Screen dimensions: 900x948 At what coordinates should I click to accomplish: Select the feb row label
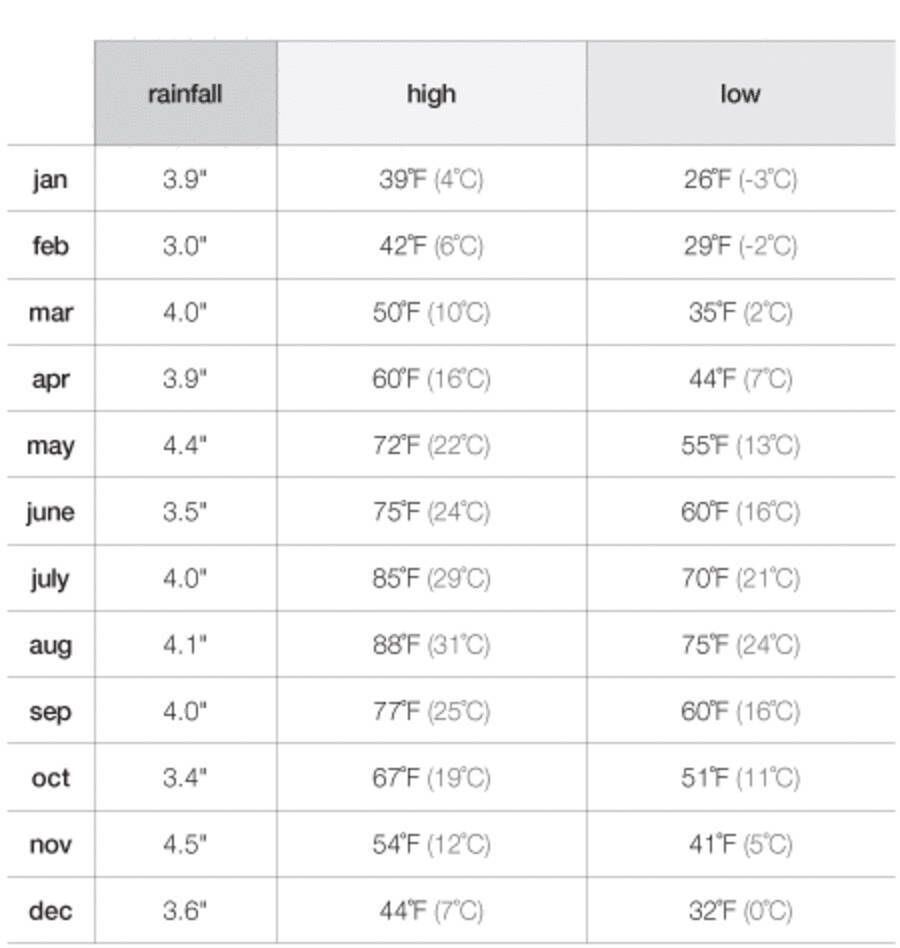point(50,246)
